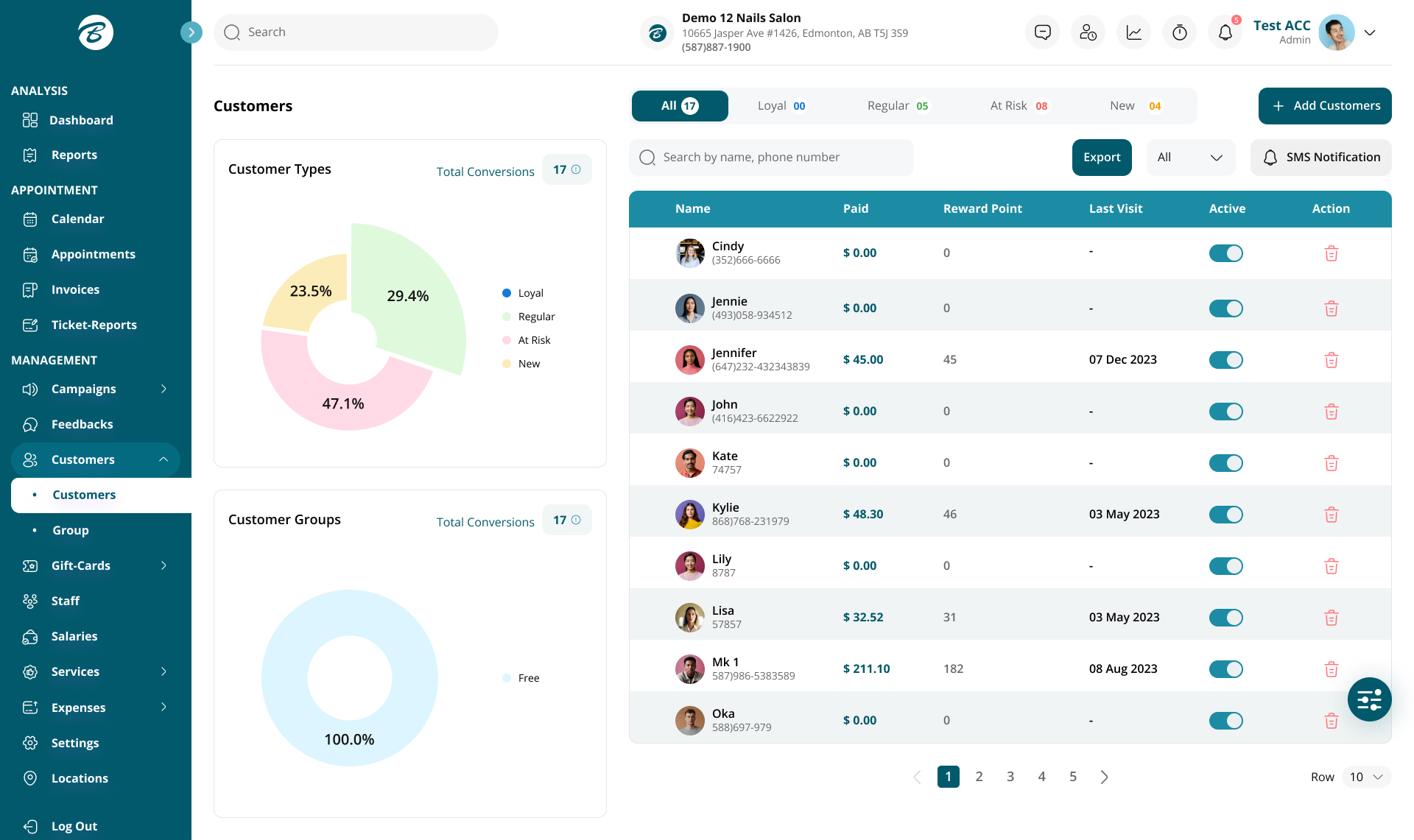
Task: Click the notifications bell icon
Action: (1224, 32)
